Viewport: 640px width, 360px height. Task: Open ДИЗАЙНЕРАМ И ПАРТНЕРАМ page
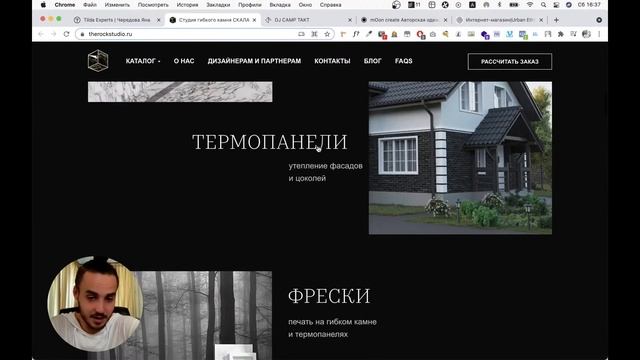click(x=254, y=61)
